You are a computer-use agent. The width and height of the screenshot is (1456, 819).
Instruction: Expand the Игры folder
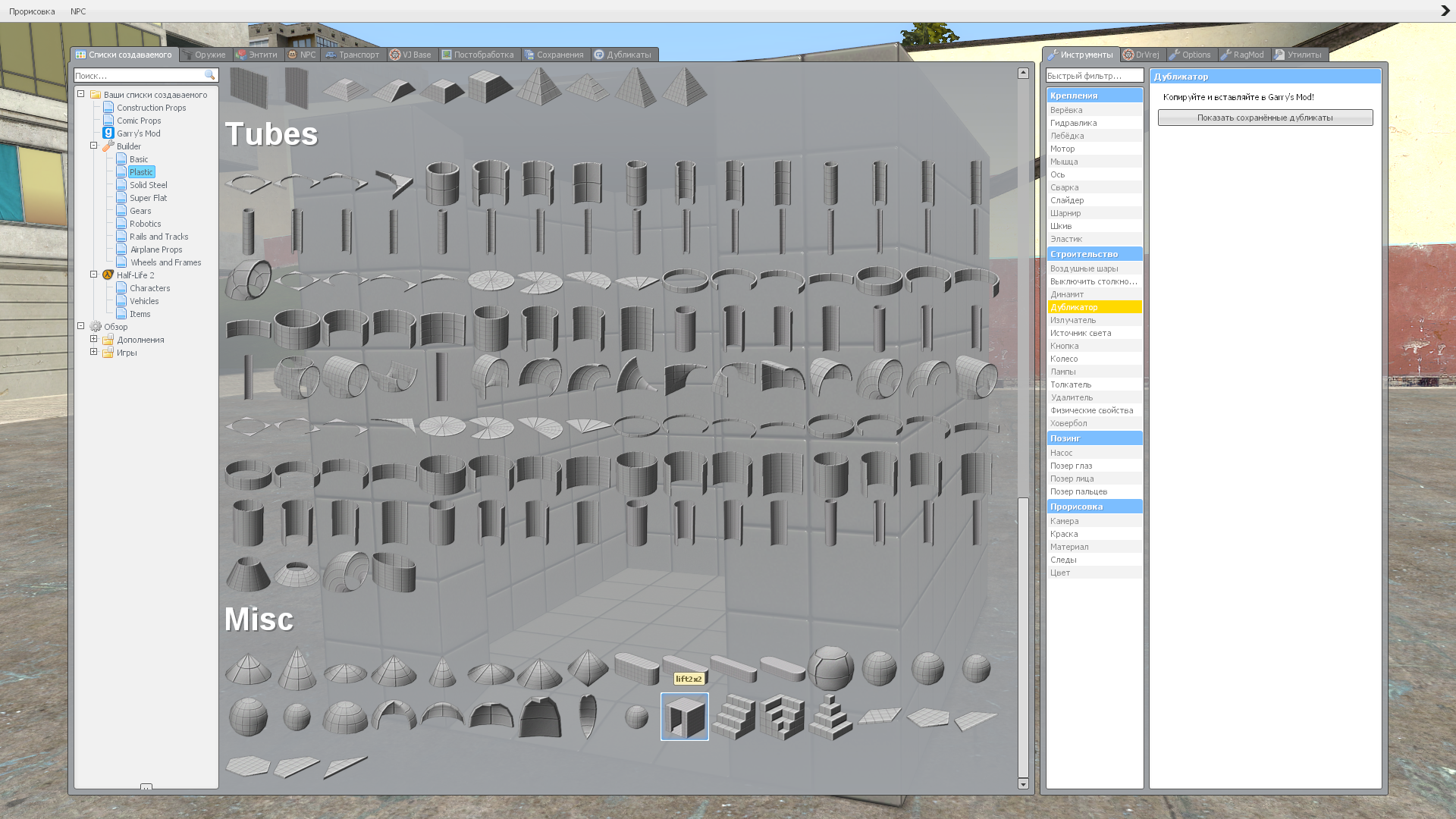(94, 352)
